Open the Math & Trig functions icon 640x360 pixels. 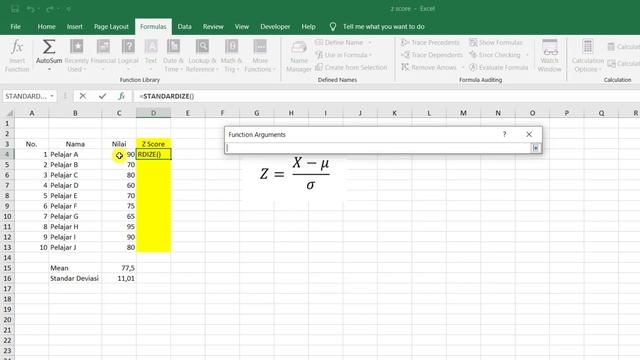point(231,47)
